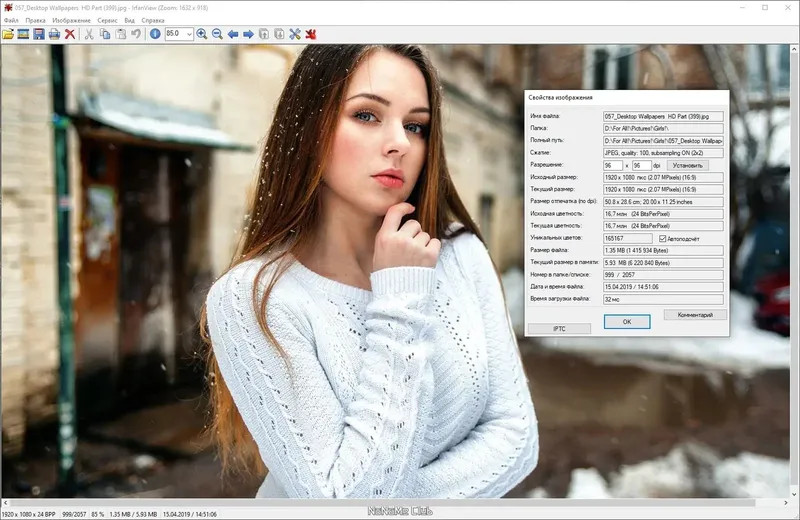Click the Комментарий button
The height and width of the screenshot is (520, 800).
[695, 315]
